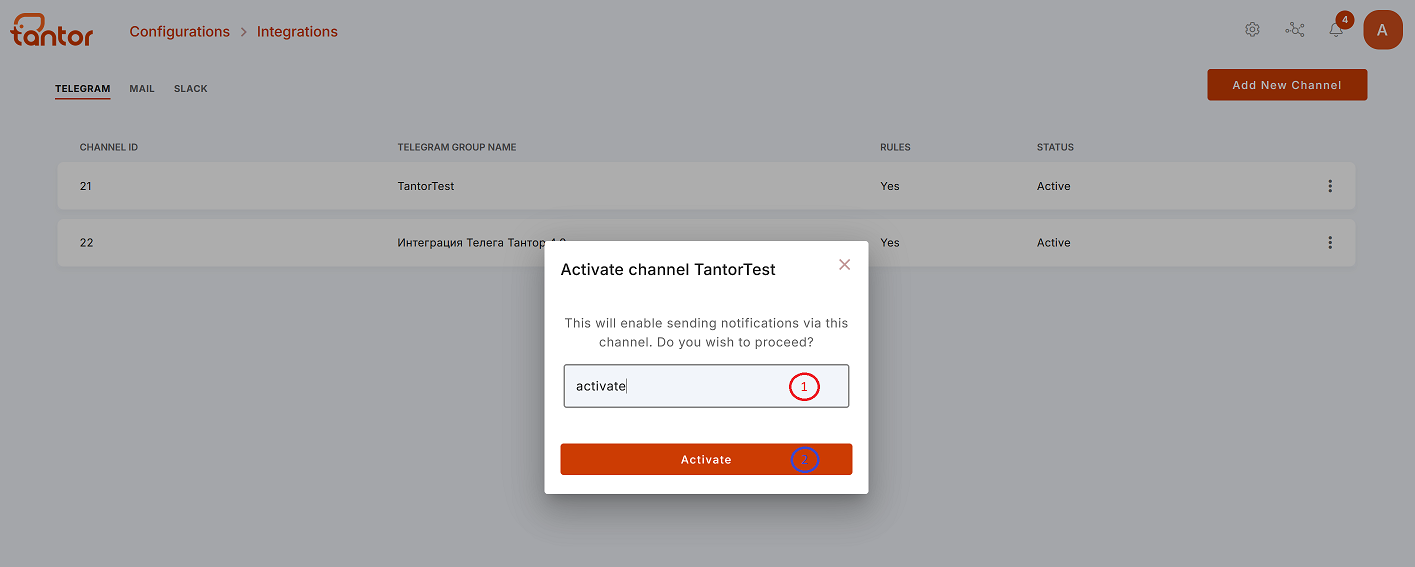Open the three-dot menu for channel 22
Screen dimensions: 1415x567
(x=1330, y=243)
